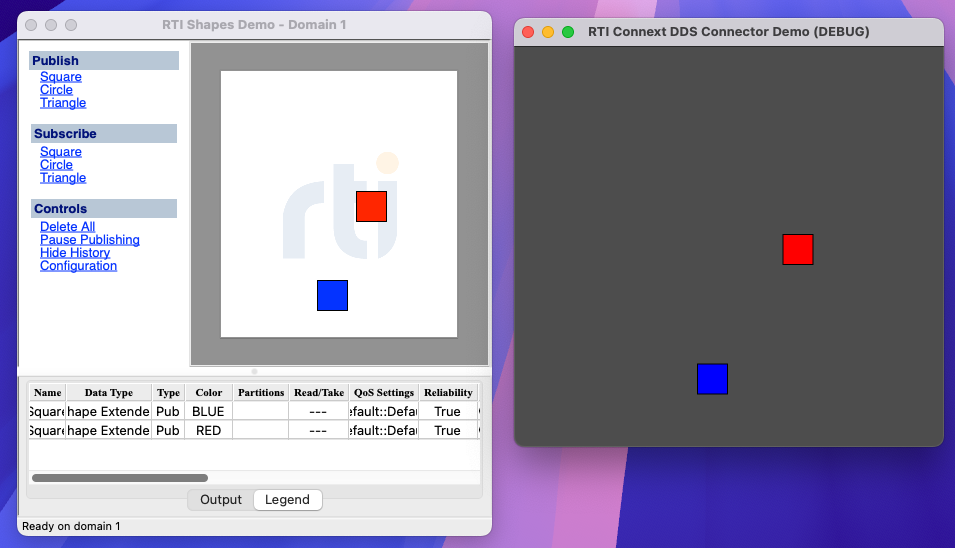Image resolution: width=955 pixels, height=548 pixels.
Task: Click the Partitions column header
Action: coord(261,393)
